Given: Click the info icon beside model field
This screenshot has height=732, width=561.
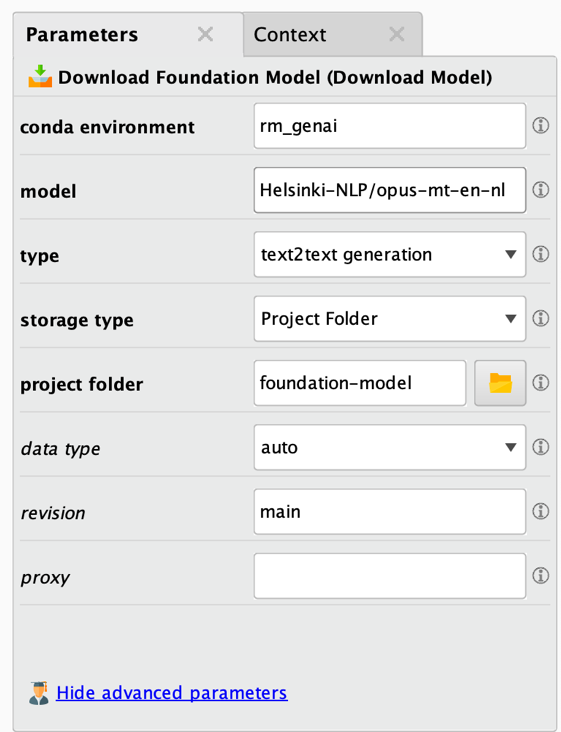Looking at the screenshot, I should pos(540,190).
